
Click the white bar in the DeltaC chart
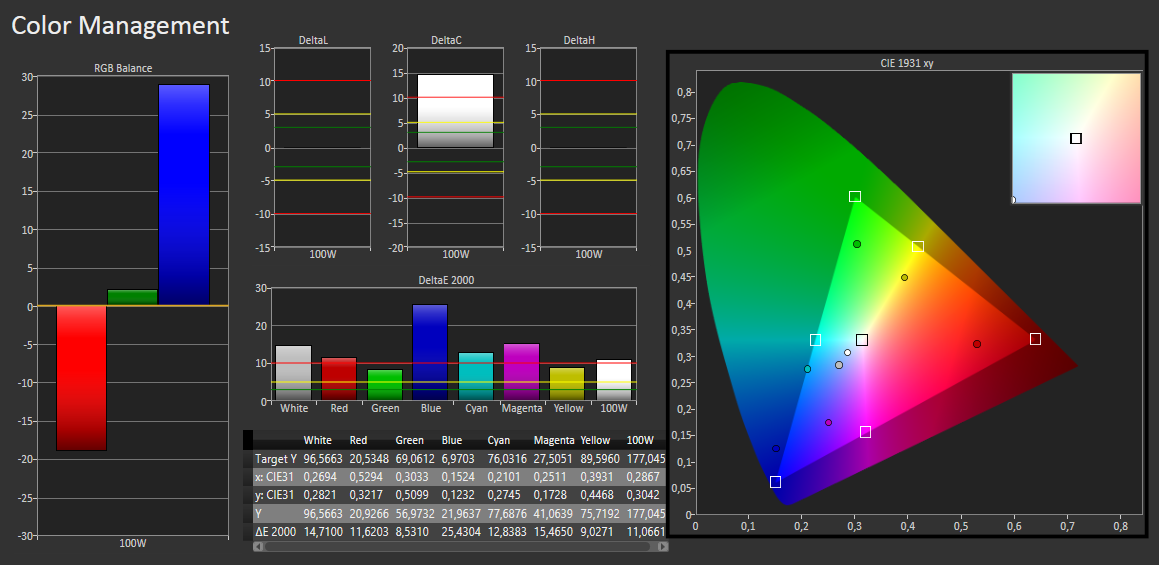coord(455,111)
